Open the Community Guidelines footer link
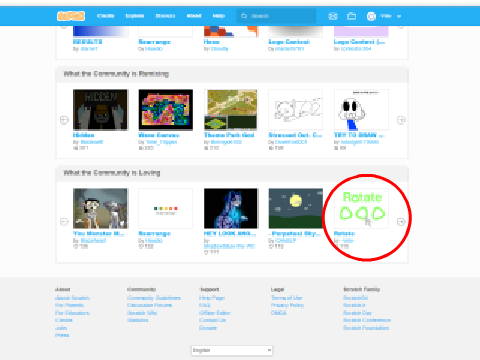The image size is (480, 360). coord(154,298)
